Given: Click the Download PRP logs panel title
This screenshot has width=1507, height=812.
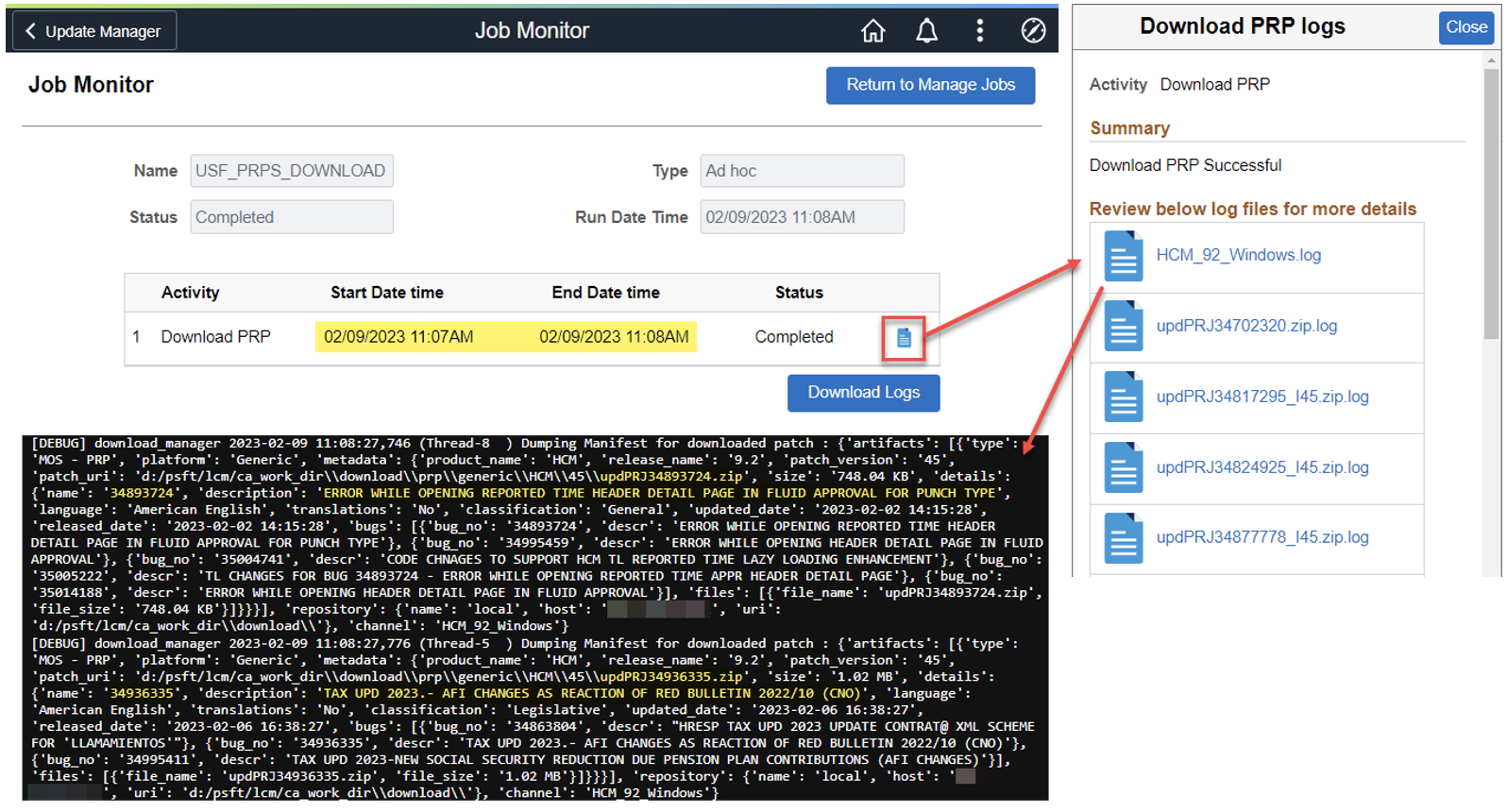Looking at the screenshot, I should pos(1242,26).
